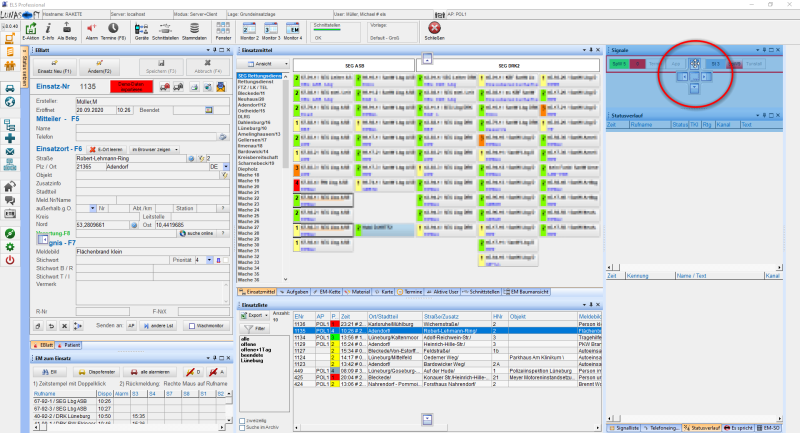
Task: Click the red Daten sperren field
Action: (132, 87)
